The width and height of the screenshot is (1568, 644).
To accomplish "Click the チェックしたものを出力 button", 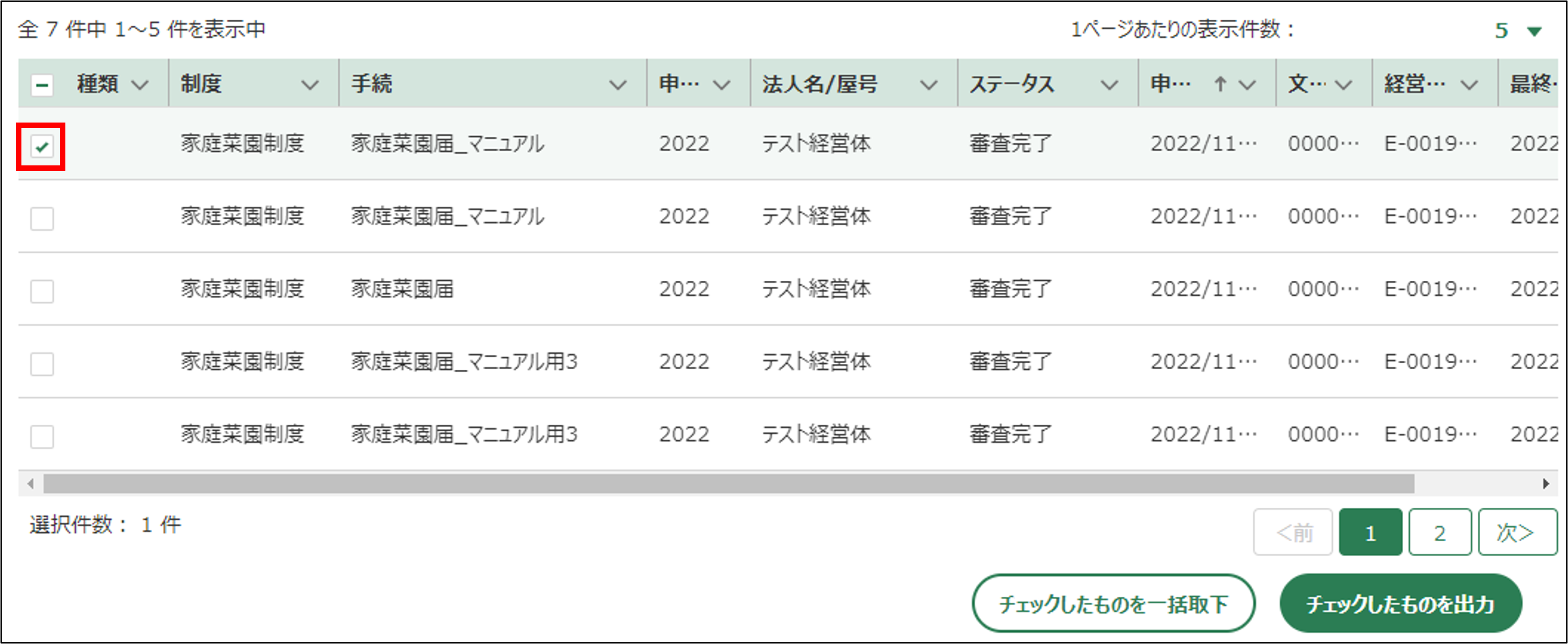I will [1400, 603].
